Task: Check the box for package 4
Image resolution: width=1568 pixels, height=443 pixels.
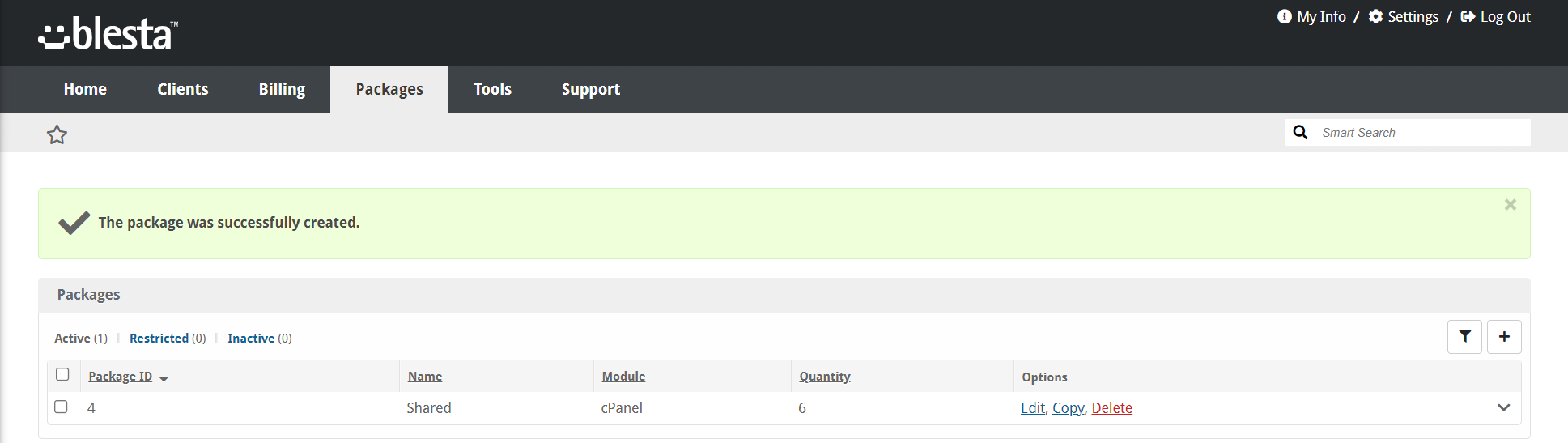Action: point(61,407)
